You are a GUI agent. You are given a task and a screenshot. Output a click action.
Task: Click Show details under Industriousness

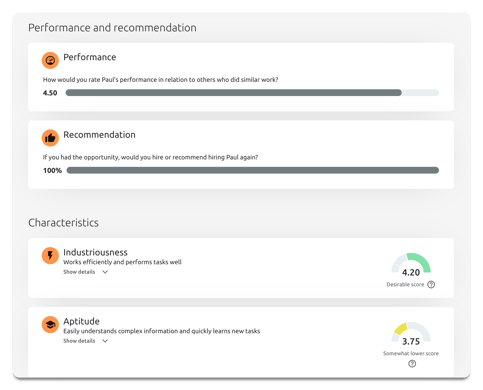tap(79, 272)
